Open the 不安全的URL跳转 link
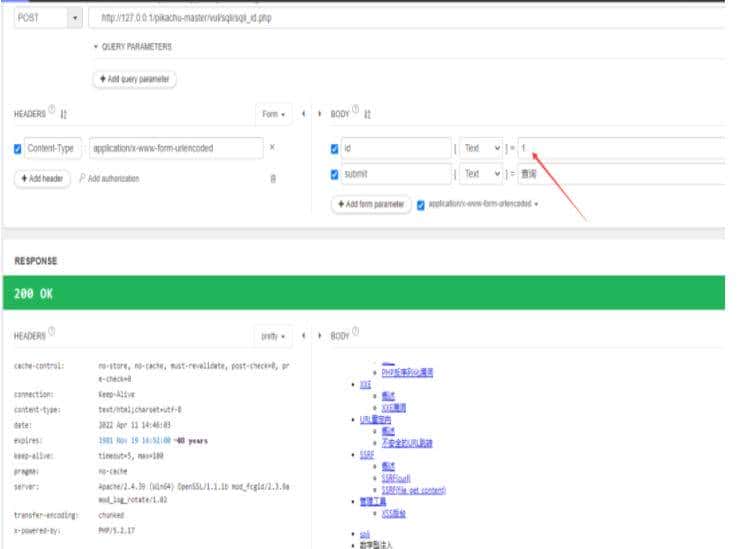Screen dimensions: 741x549 point(407,443)
